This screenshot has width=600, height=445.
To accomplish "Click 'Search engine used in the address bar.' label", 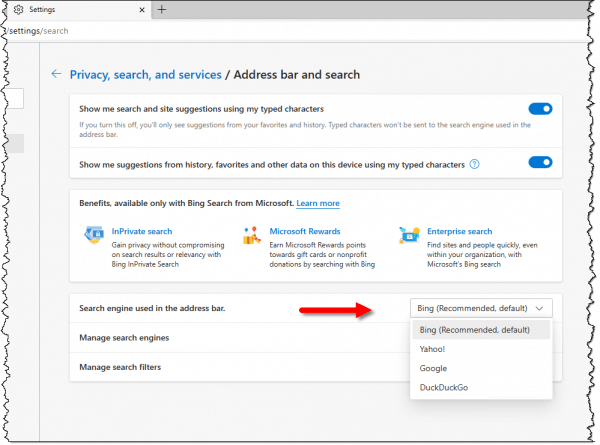I will 152,308.
